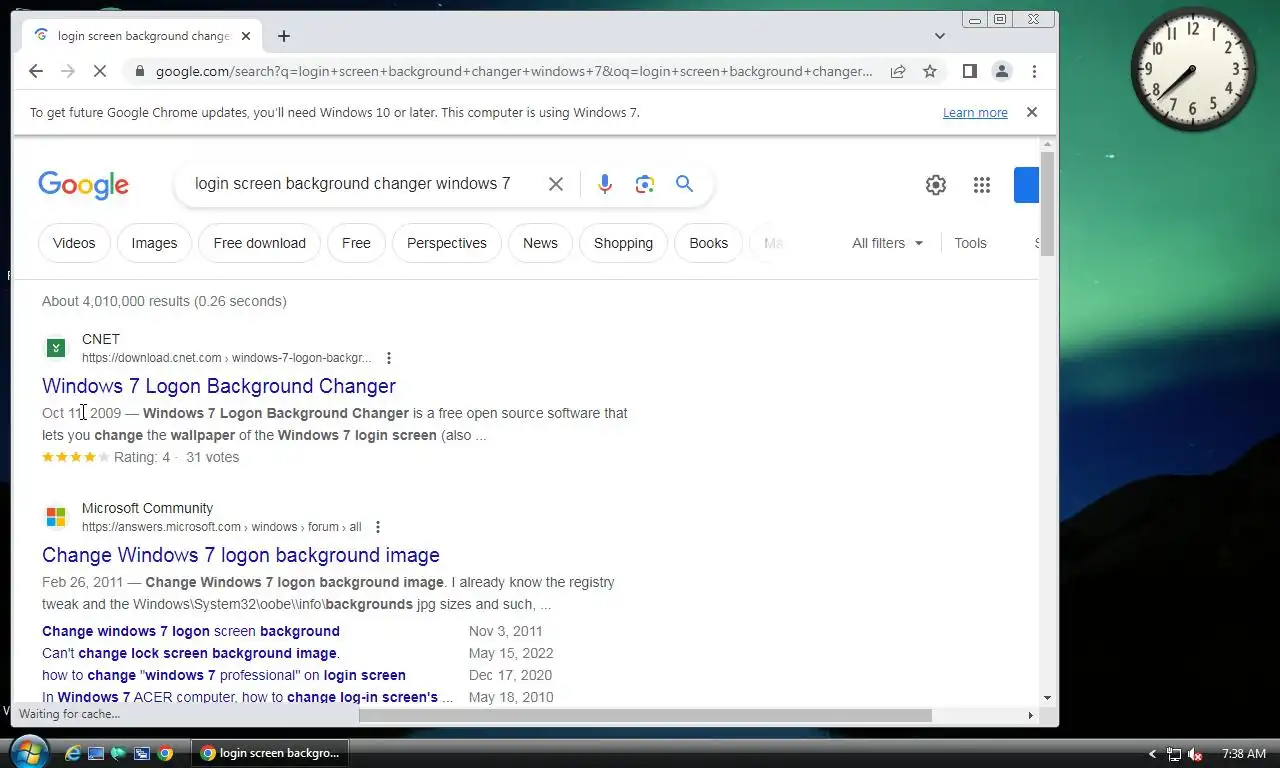Click the forward navigation arrow

click(x=68, y=71)
